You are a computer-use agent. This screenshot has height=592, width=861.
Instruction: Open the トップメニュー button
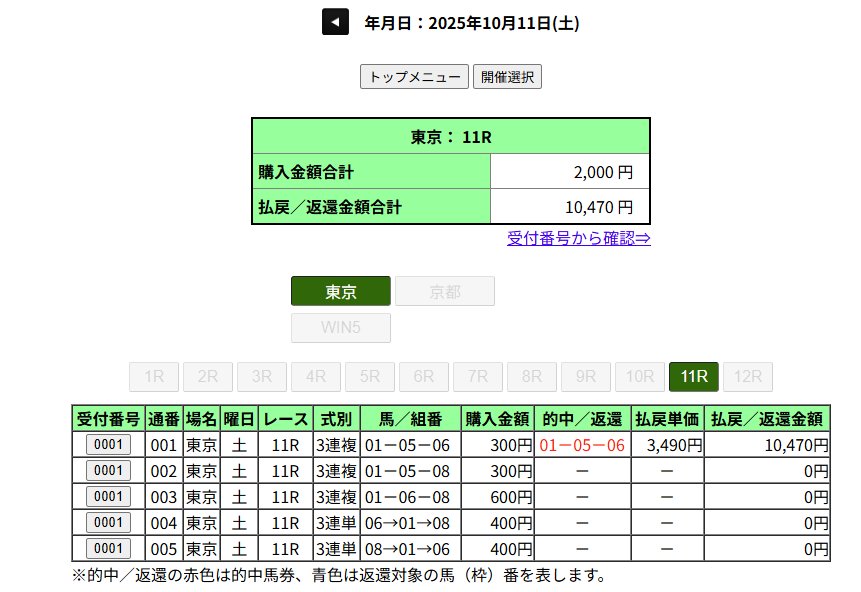point(414,77)
